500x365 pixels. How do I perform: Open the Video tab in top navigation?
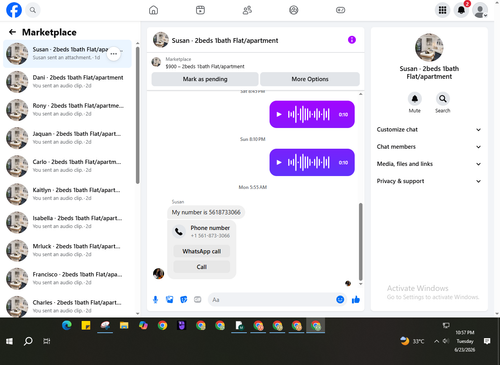pos(200,10)
